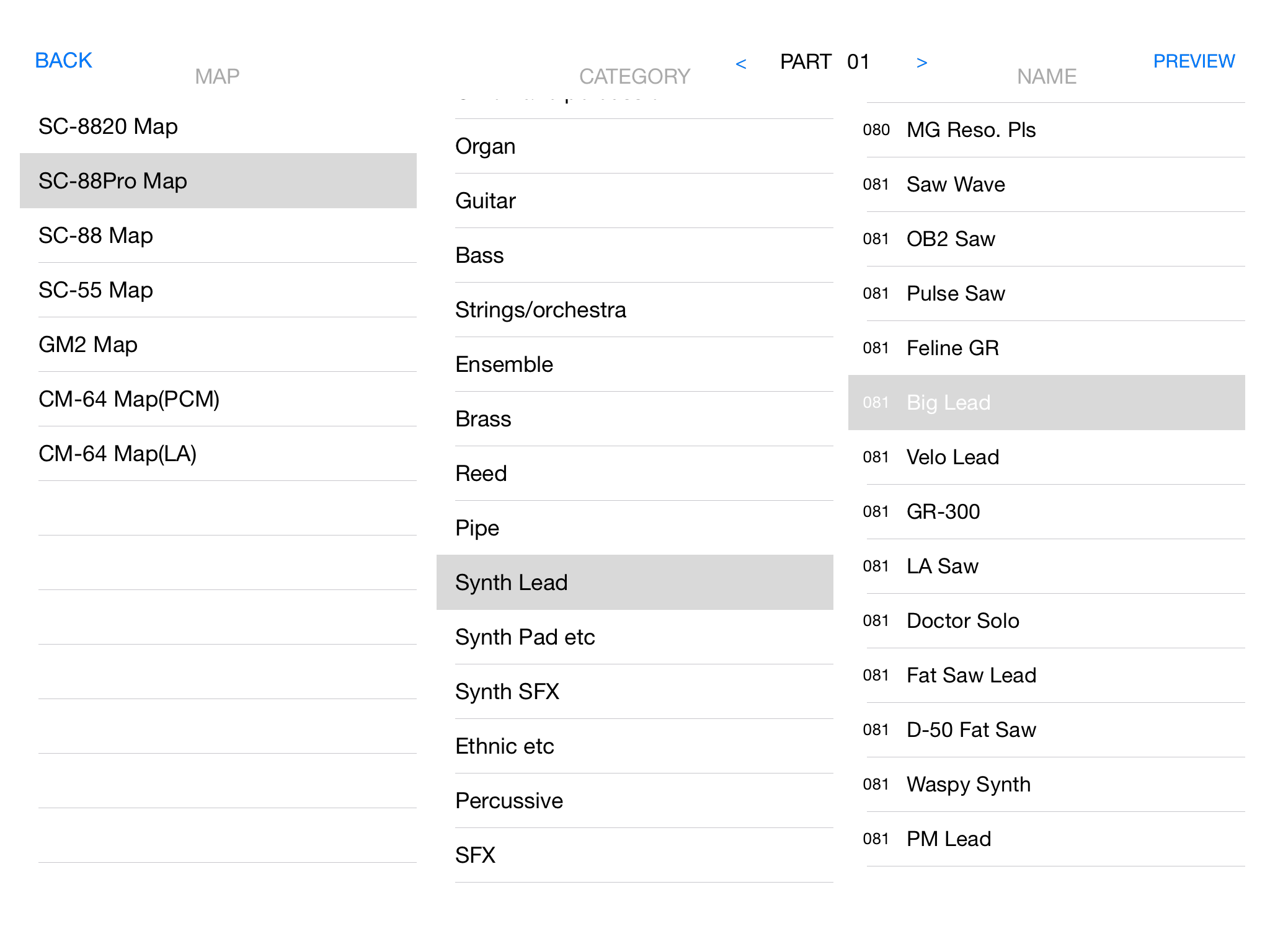This screenshot has height=952, width=1270.
Task: Pick the 081 Waspy Synth sound
Action: 1047,785
